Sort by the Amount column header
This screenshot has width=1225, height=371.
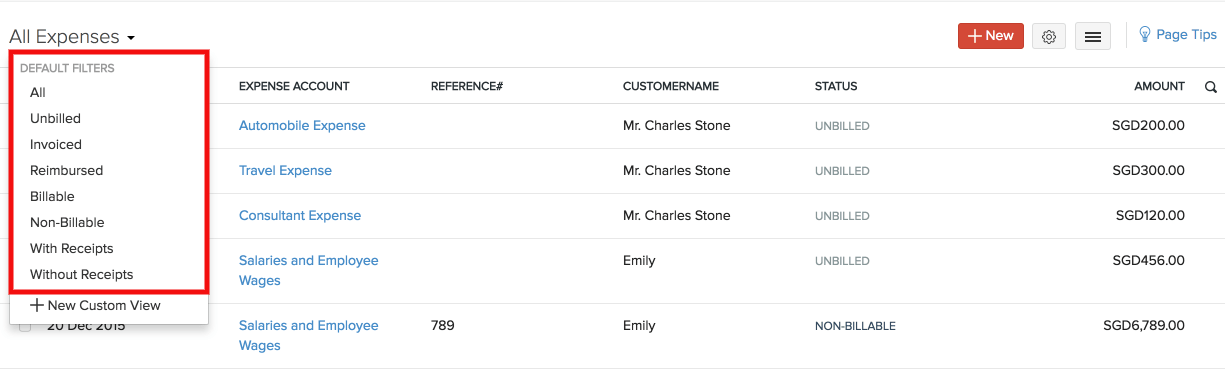click(1159, 86)
